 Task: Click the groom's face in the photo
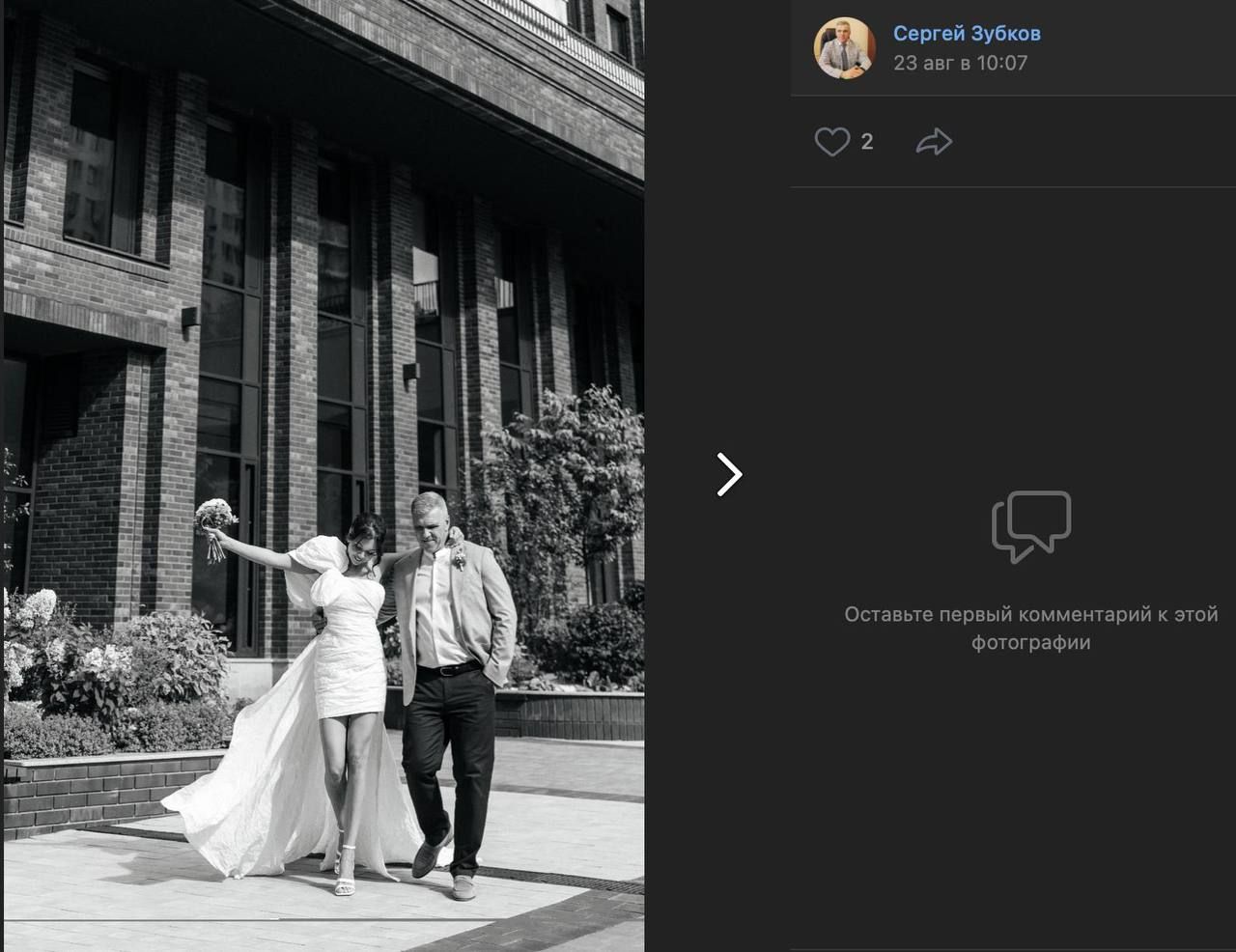[x=430, y=521]
